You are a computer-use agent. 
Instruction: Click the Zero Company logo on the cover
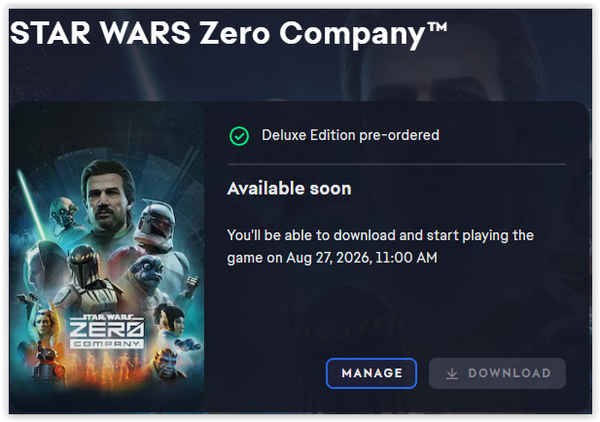pyautogui.click(x=107, y=331)
